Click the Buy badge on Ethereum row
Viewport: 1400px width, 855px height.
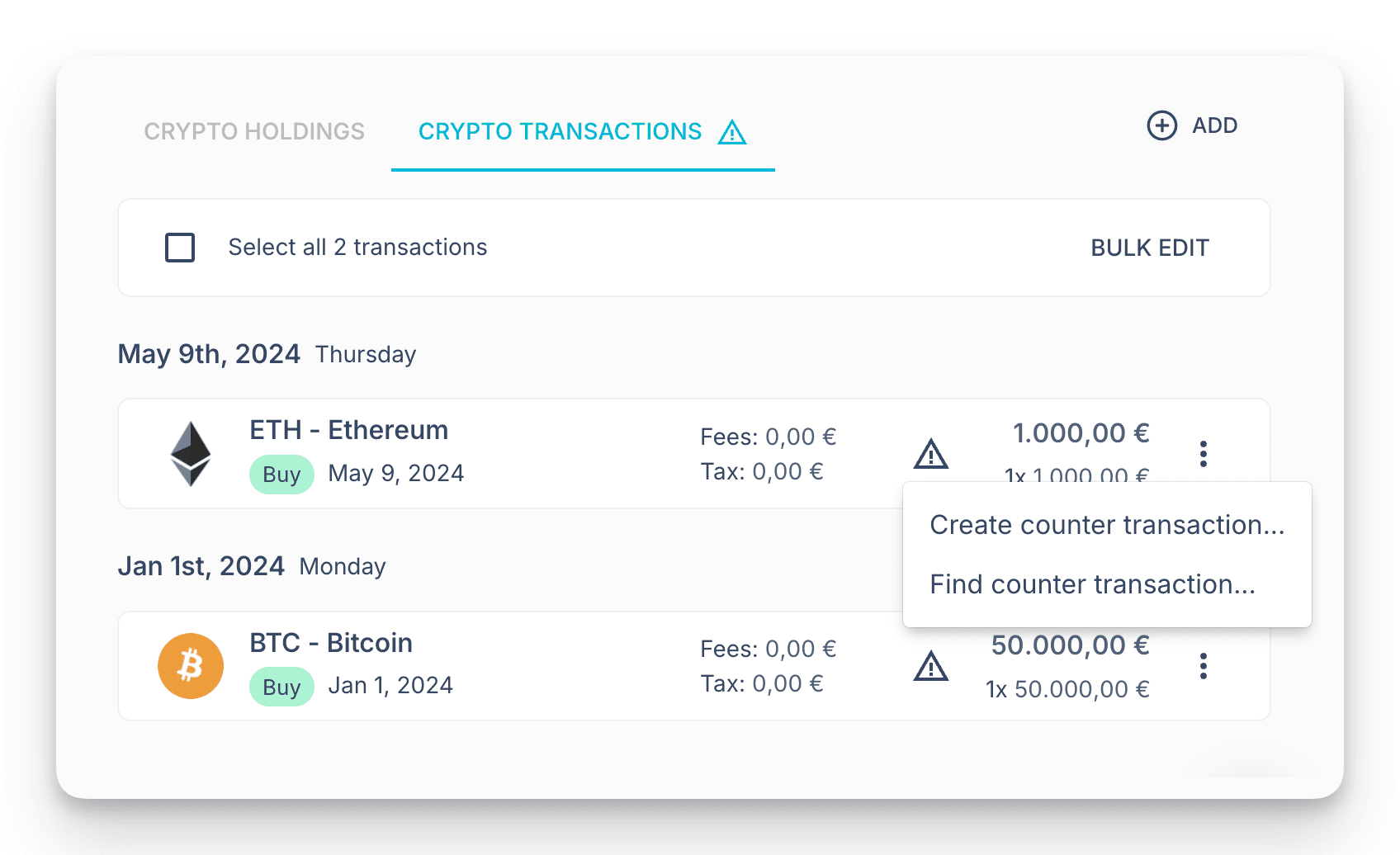click(x=281, y=475)
